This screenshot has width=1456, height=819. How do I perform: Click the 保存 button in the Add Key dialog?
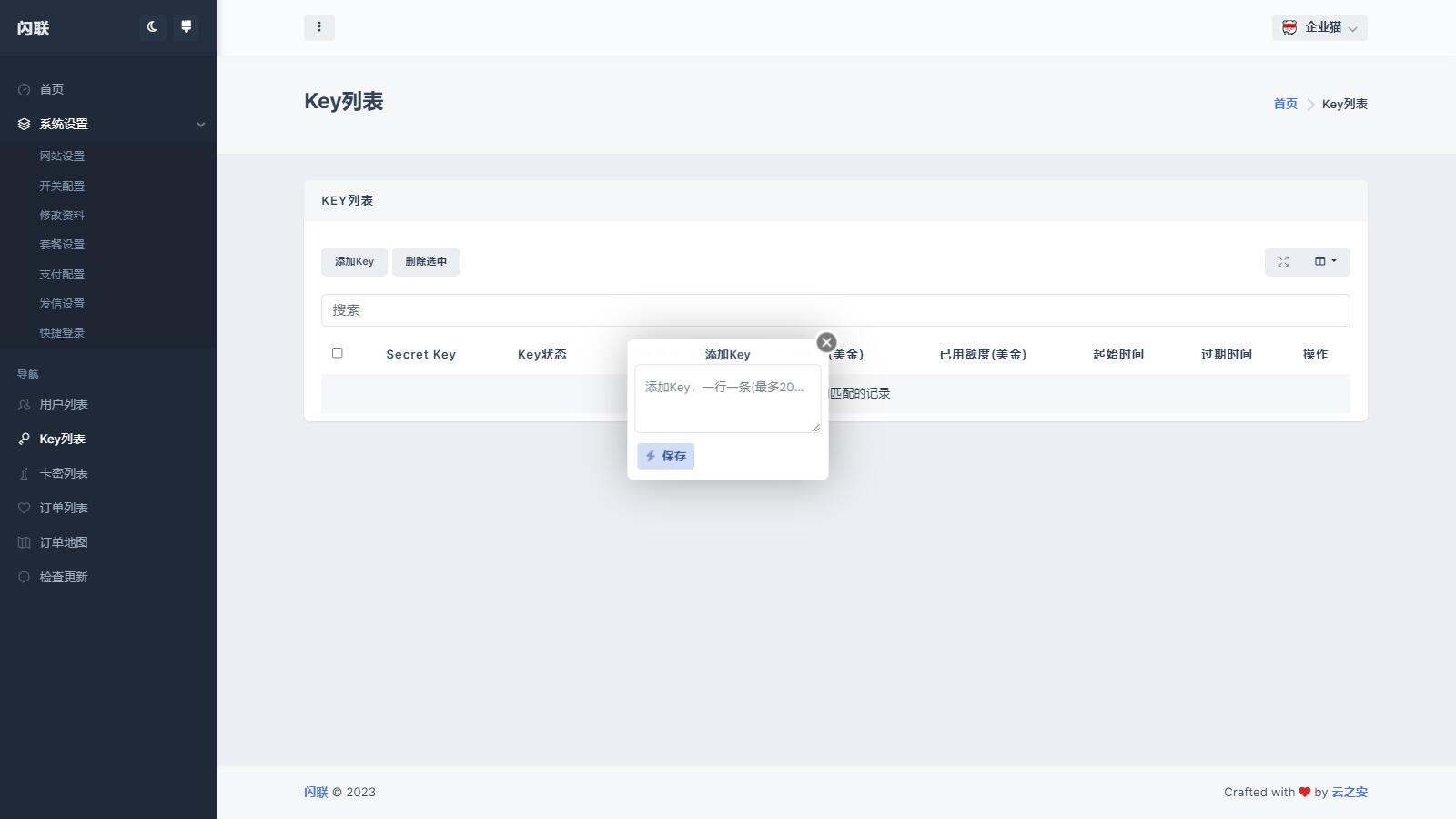click(664, 455)
